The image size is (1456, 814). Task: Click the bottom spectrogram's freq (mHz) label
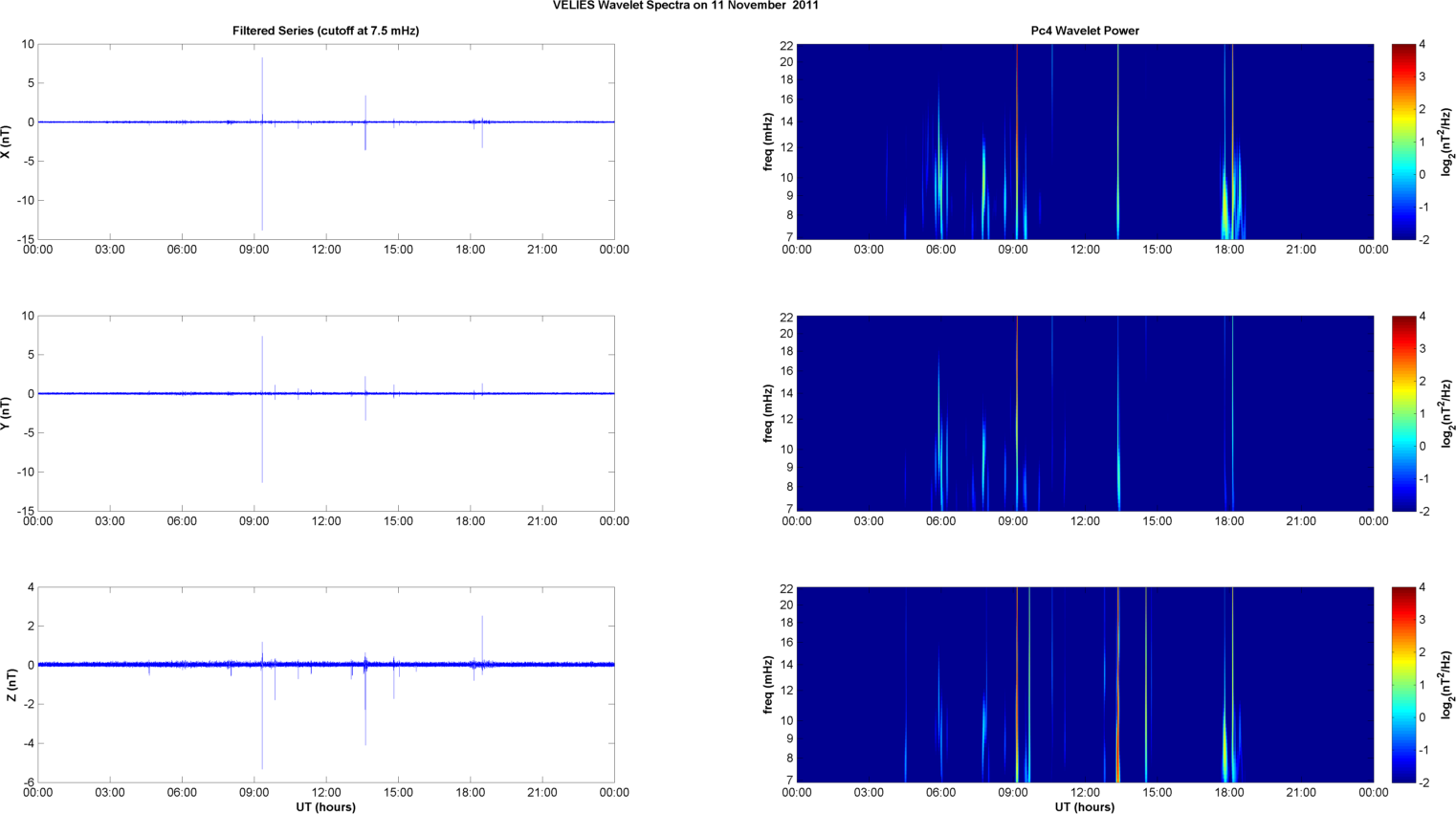(x=768, y=685)
